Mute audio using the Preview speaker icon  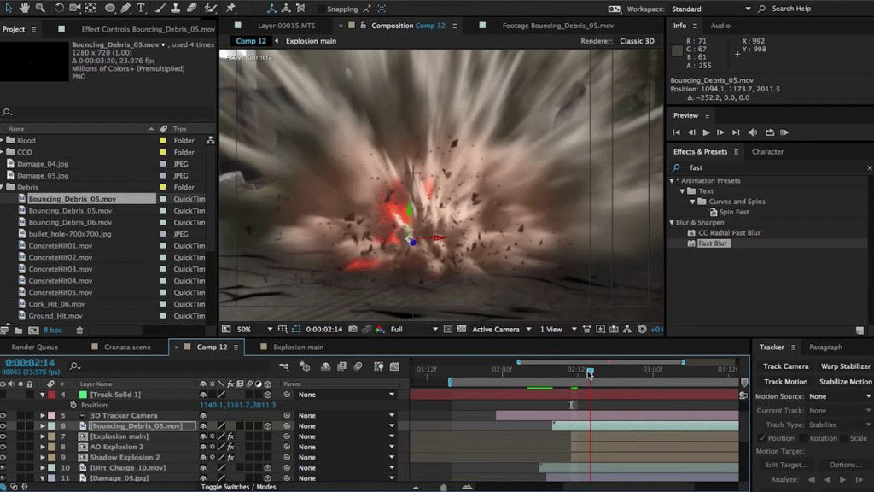(x=753, y=132)
